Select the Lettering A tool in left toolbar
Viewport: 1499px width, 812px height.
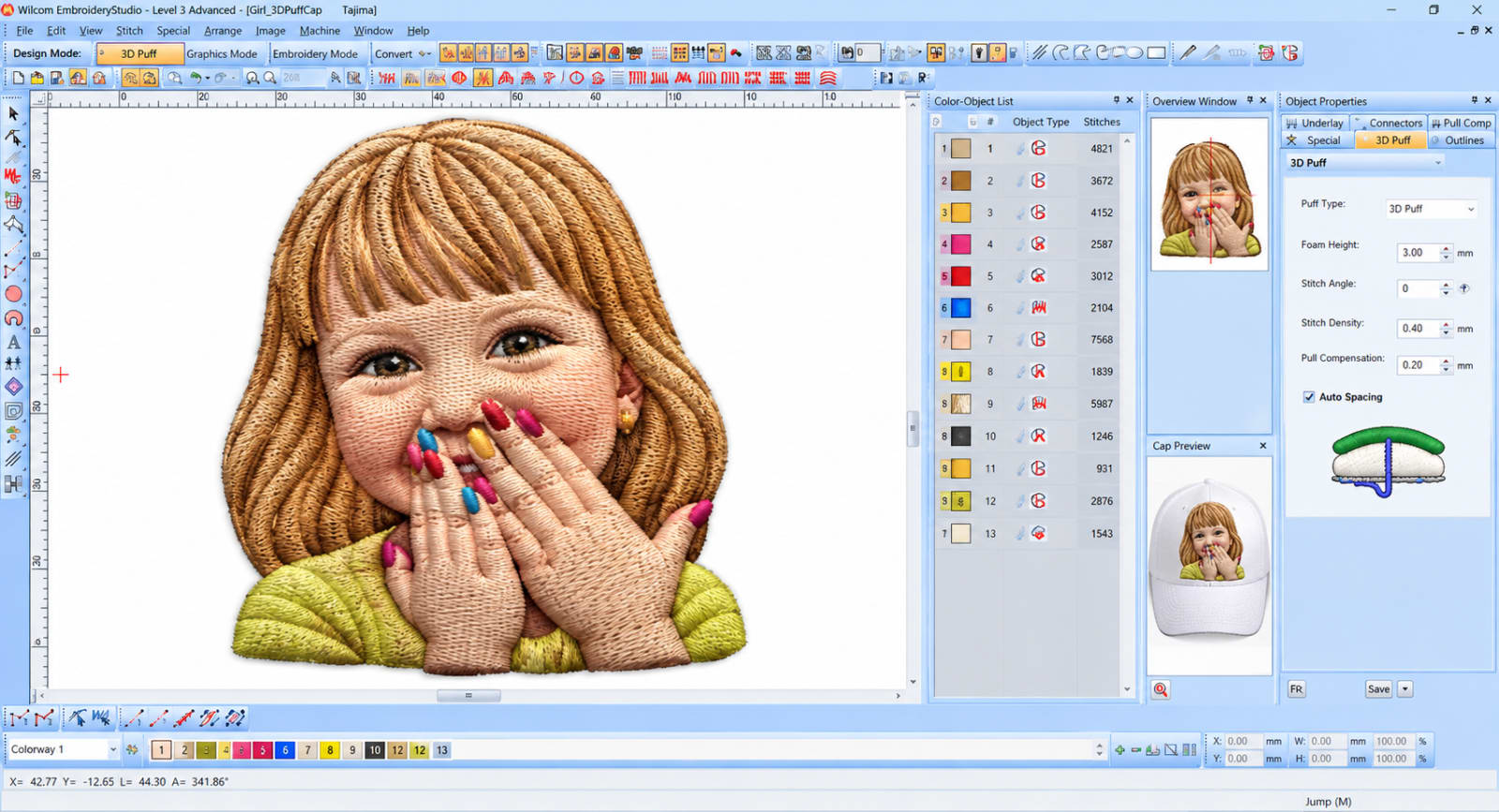pos(13,342)
